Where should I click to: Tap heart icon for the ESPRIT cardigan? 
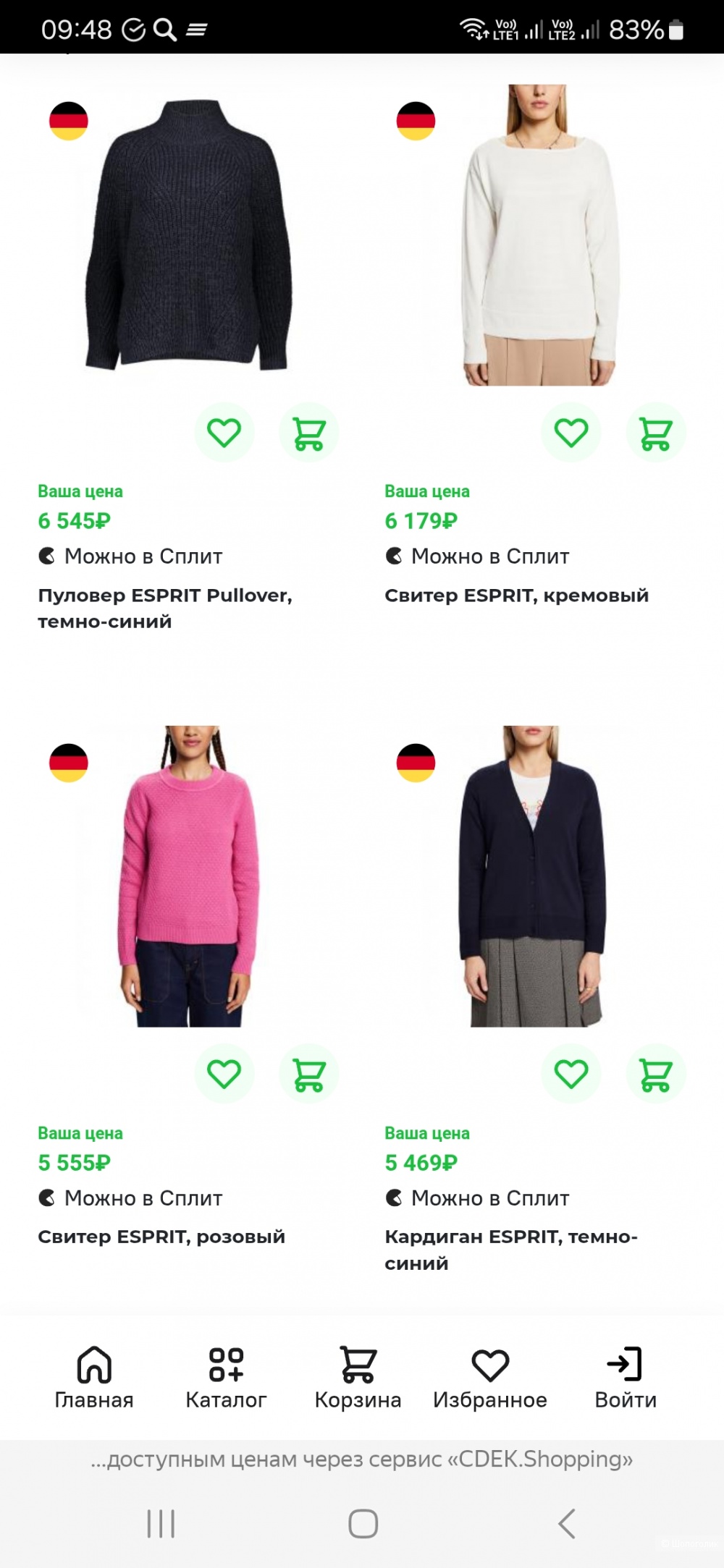click(571, 1074)
